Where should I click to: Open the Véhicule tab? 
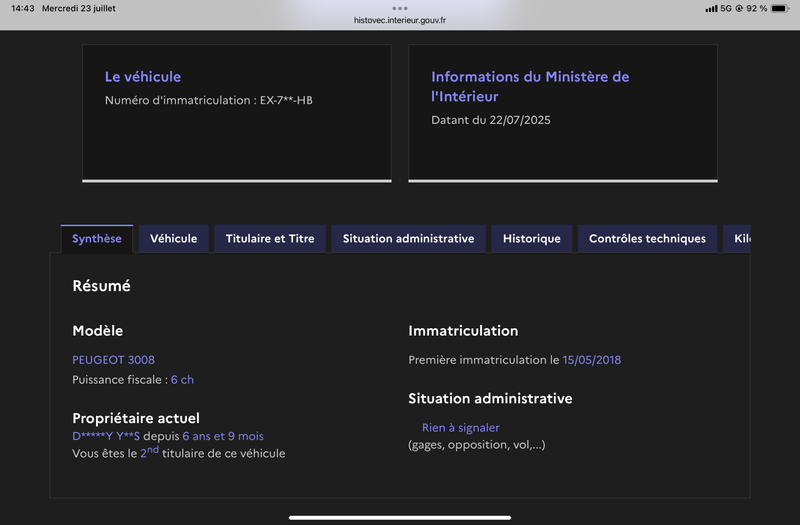(173, 239)
